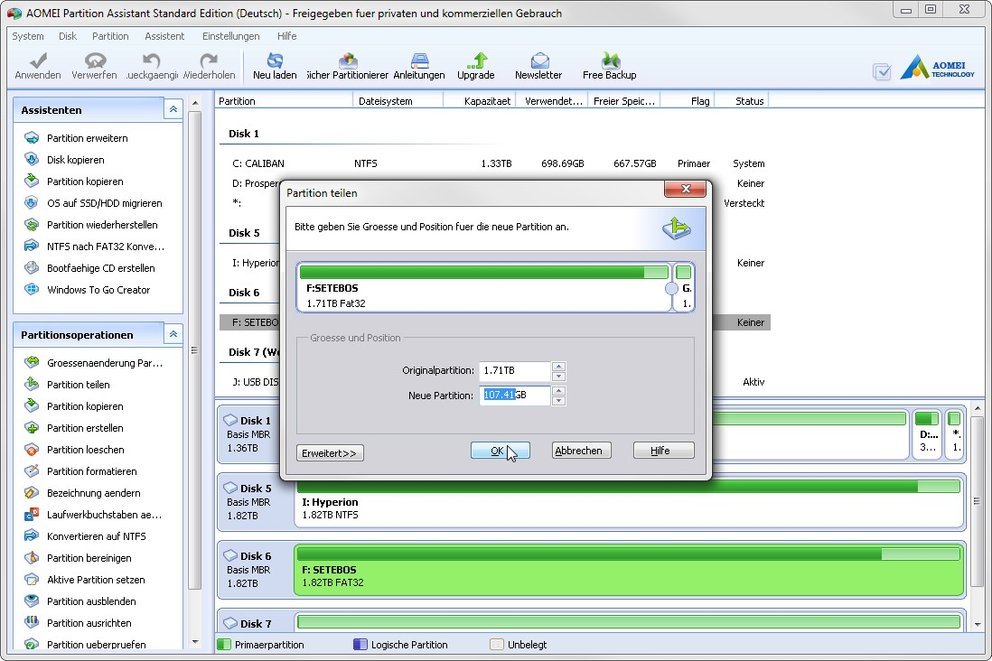Select the small G: partition block in dialog
The width and height of the screenshot is (992, 661).
coord(684,288)
